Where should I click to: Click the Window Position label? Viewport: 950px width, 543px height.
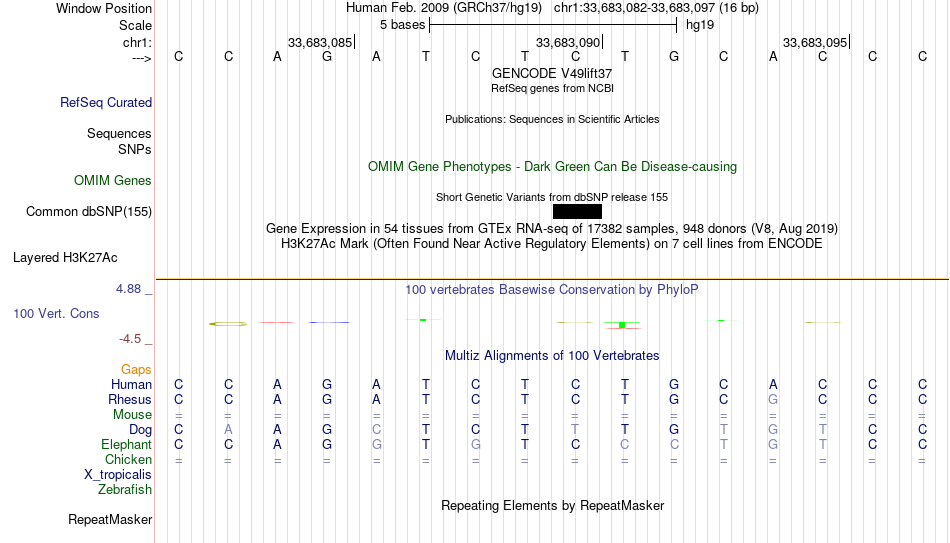point(104,8)
